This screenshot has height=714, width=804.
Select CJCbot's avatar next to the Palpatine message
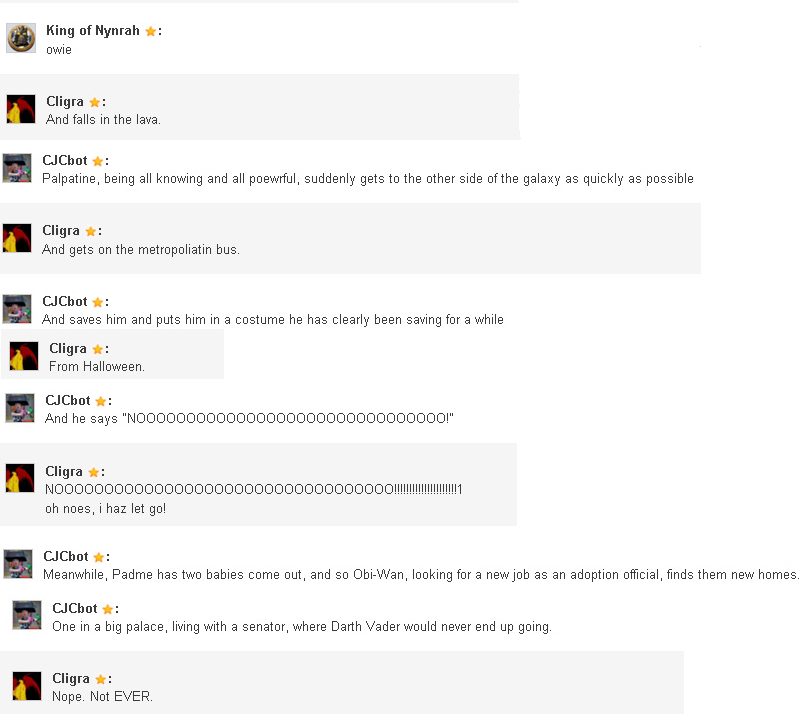tap(17, 168)
